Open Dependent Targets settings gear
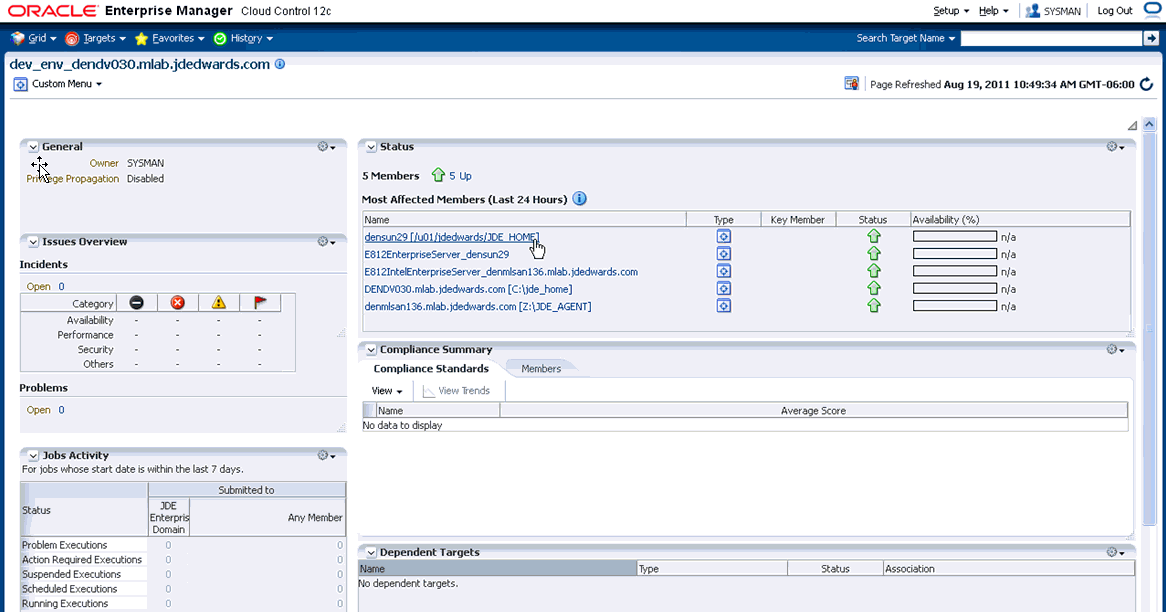The image size is (1166, 612). [x=1115, y=553]
